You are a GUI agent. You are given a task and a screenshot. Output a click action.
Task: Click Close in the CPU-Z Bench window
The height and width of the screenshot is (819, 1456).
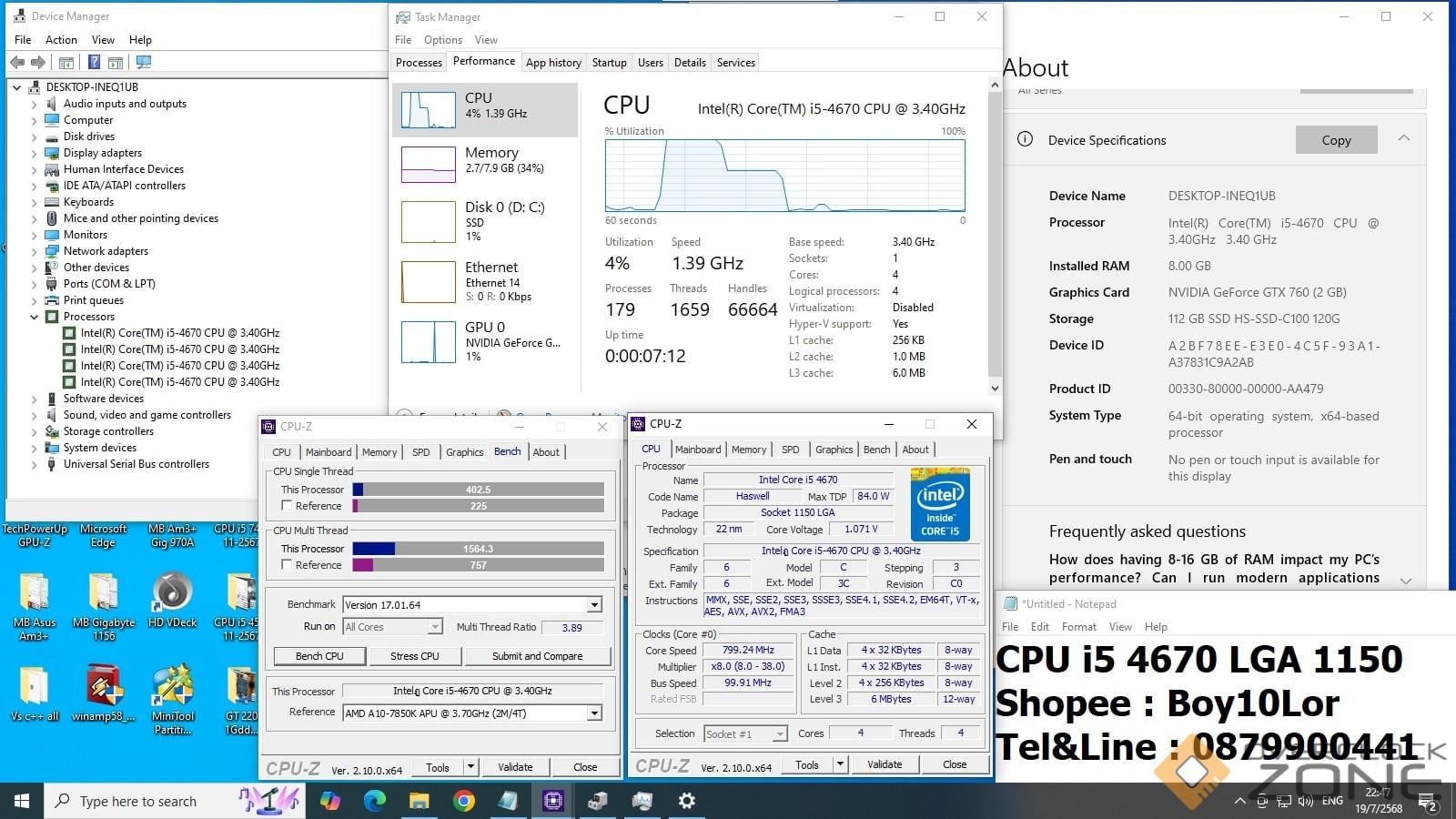(x=585, y=767)
